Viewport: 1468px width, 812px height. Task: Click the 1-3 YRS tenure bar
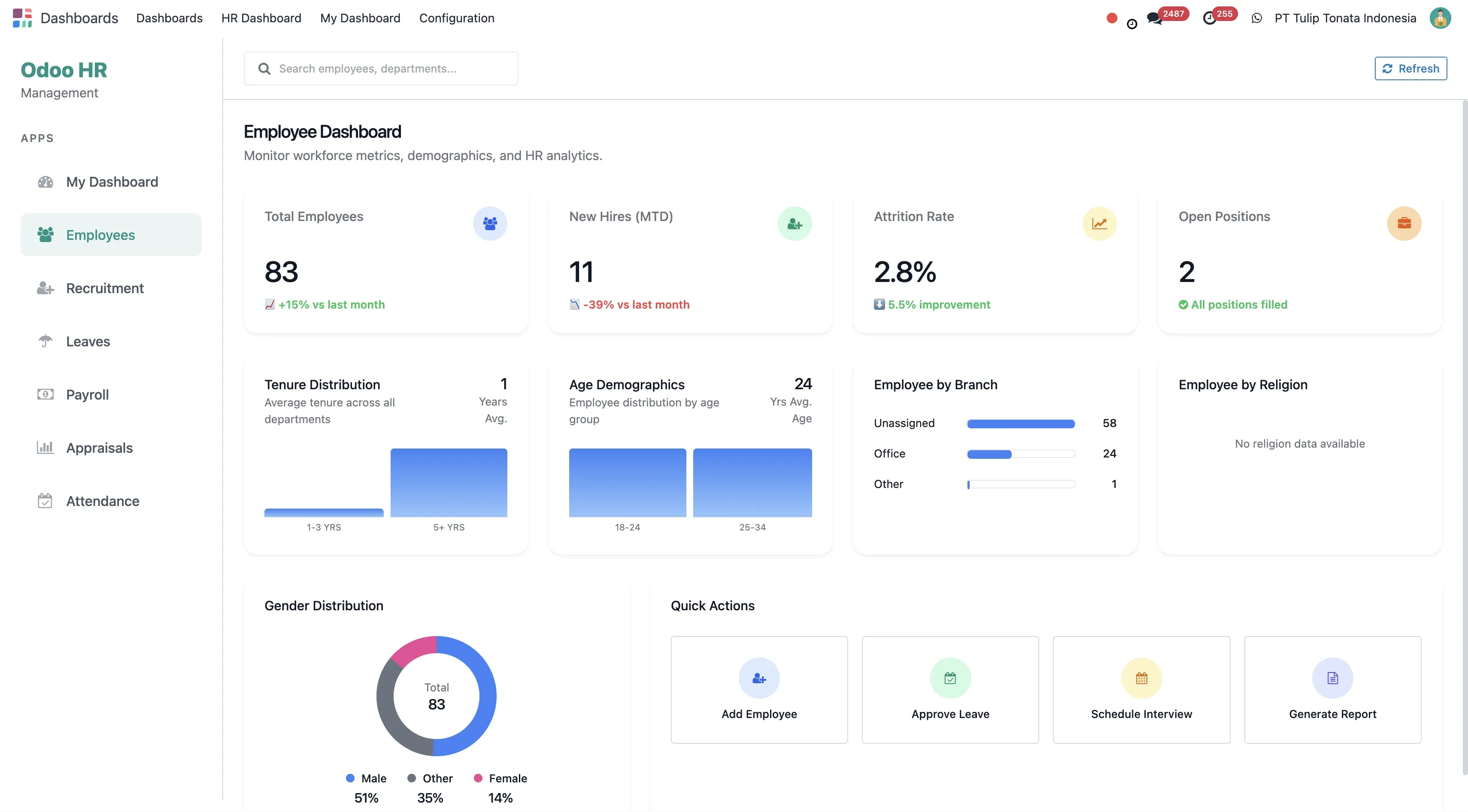tap(324, 513)
